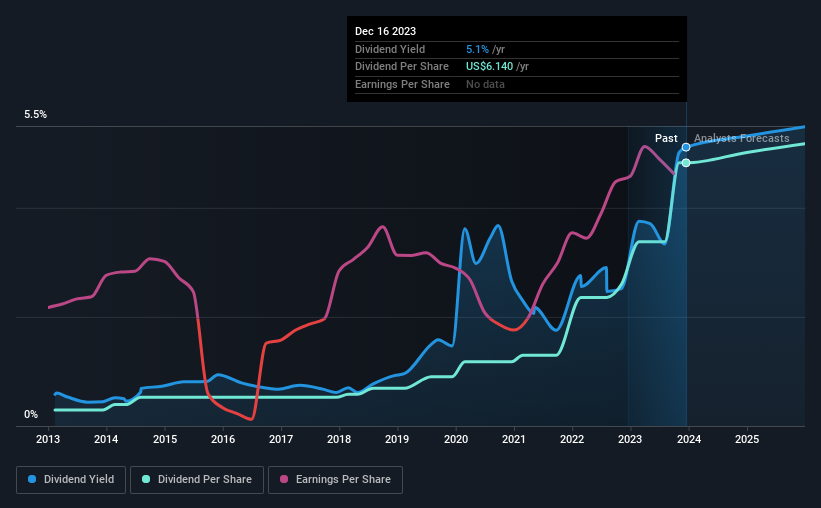Image resolution: width=821 pixels, height=508 pixels.
Task: Select the teal Dividend Per Share data point marker
Action: [686, 163]
